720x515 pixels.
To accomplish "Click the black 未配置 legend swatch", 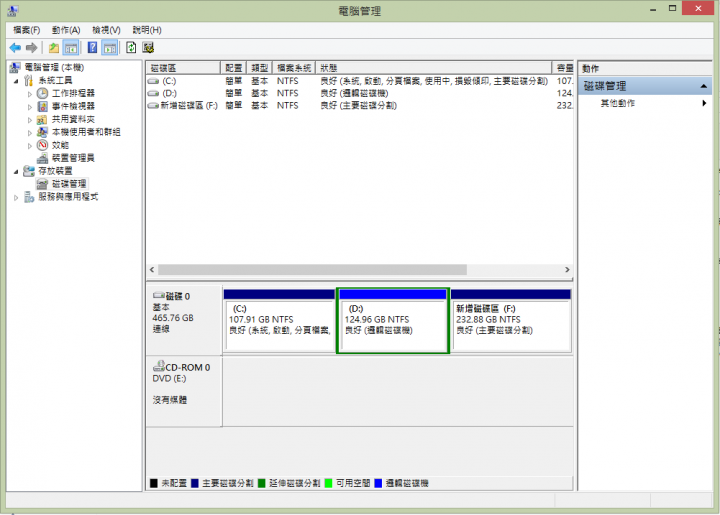I will click(x=154, y=483).
